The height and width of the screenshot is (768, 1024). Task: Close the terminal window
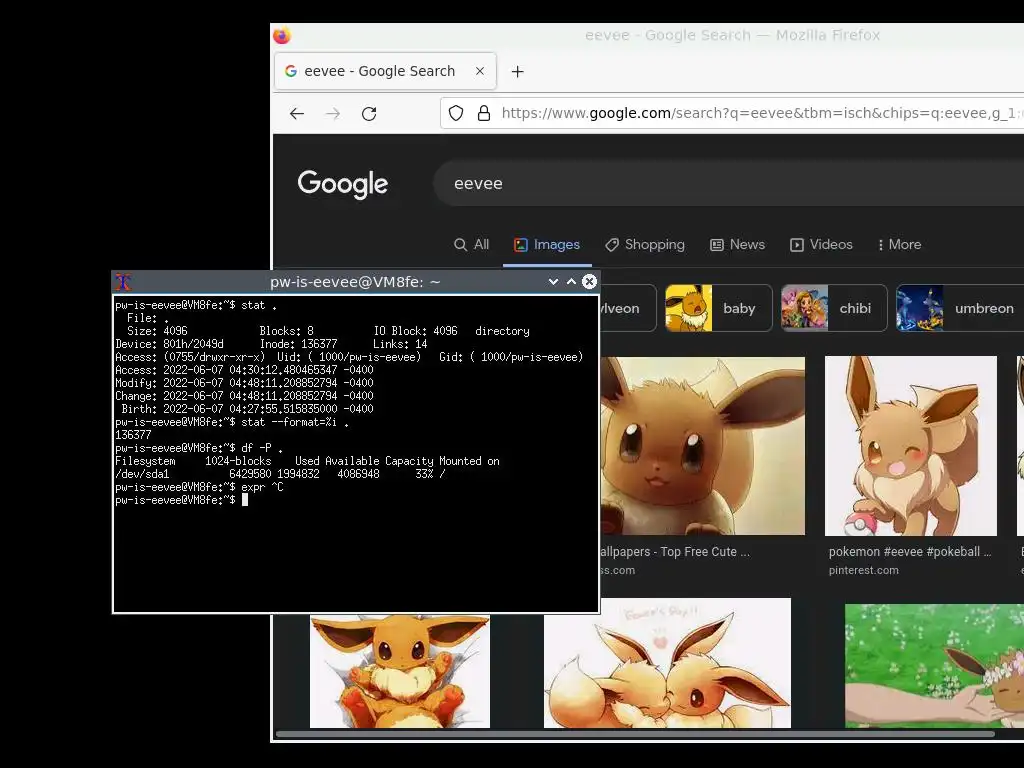[589, 281]
